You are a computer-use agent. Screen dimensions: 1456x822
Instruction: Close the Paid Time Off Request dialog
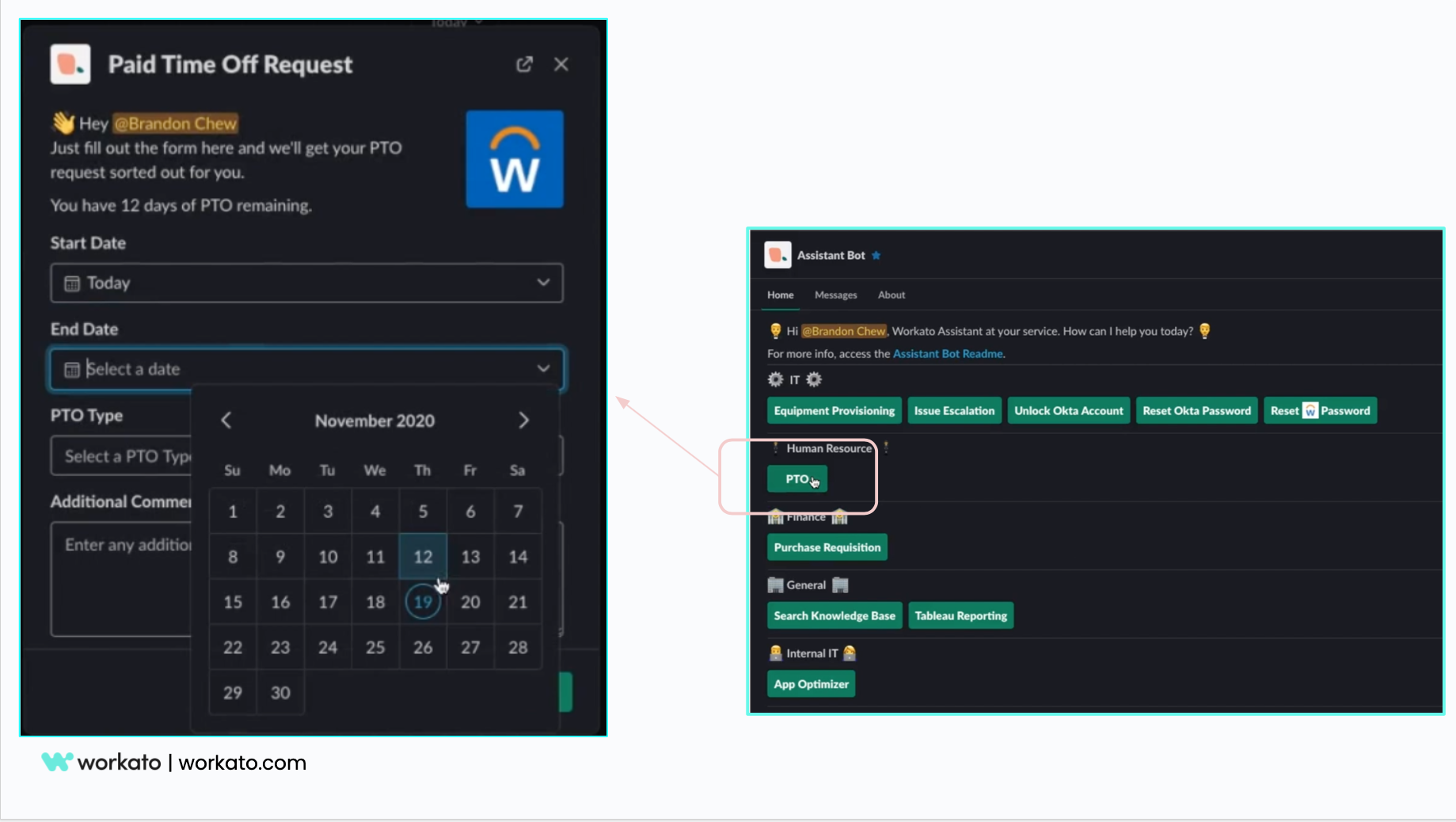click(x=561, y=64)
